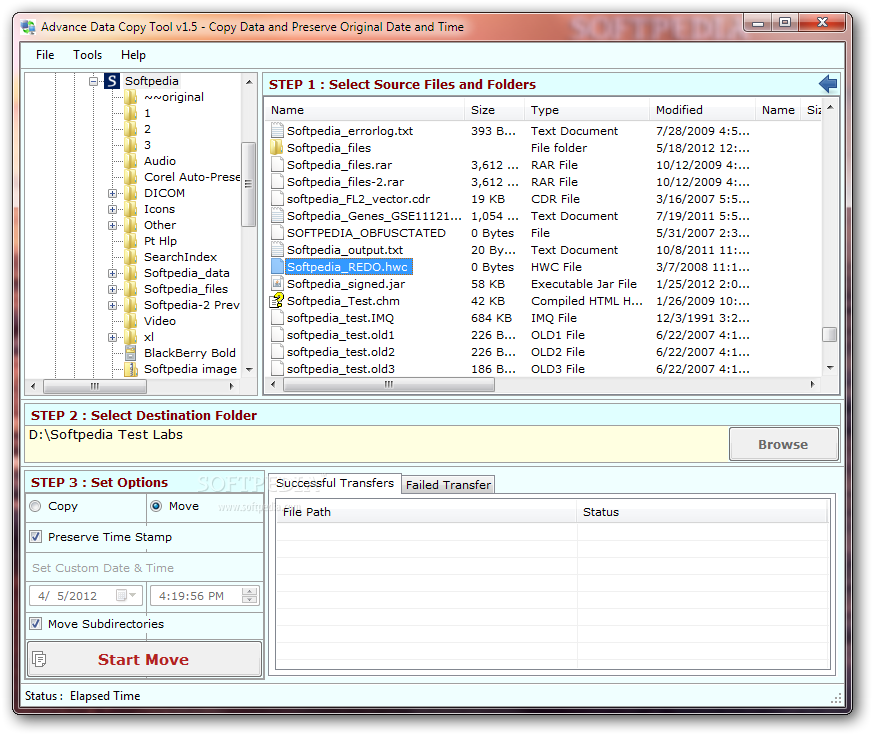
Task: Click the softpedia_test.IMQ file icon
Action: [x=277, y=318]
